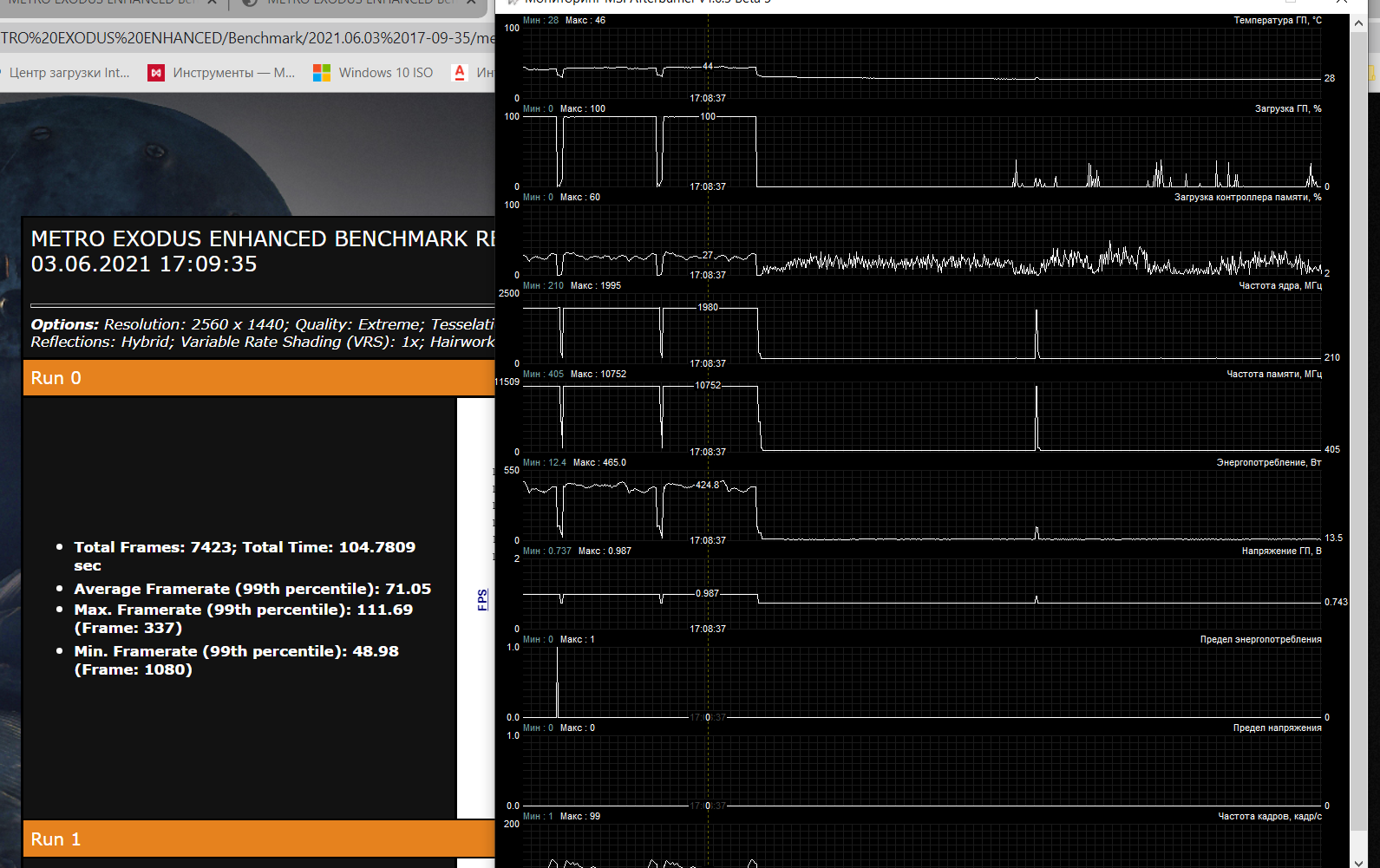Click the Макс : 99 framerate reading
The width and height of the screenshot is (1380, 868).
(580, 816)
